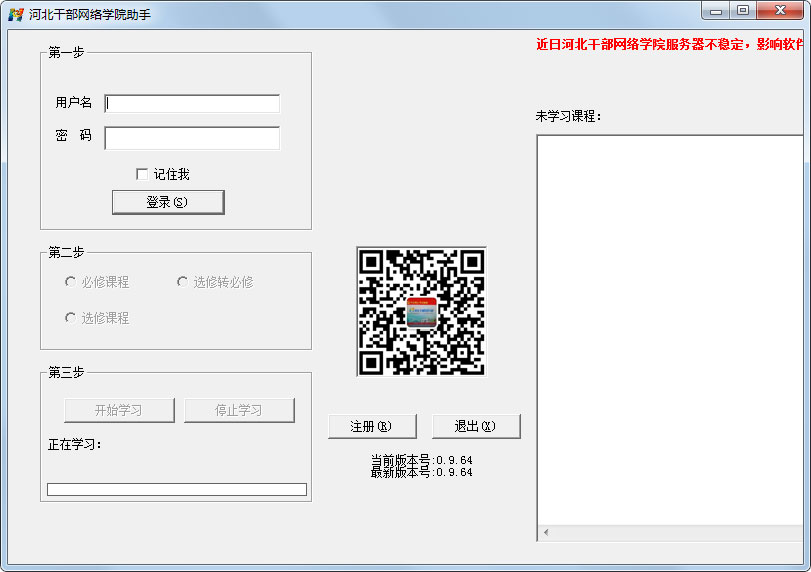Focus the 用户名 username field

tap(192, 103)
